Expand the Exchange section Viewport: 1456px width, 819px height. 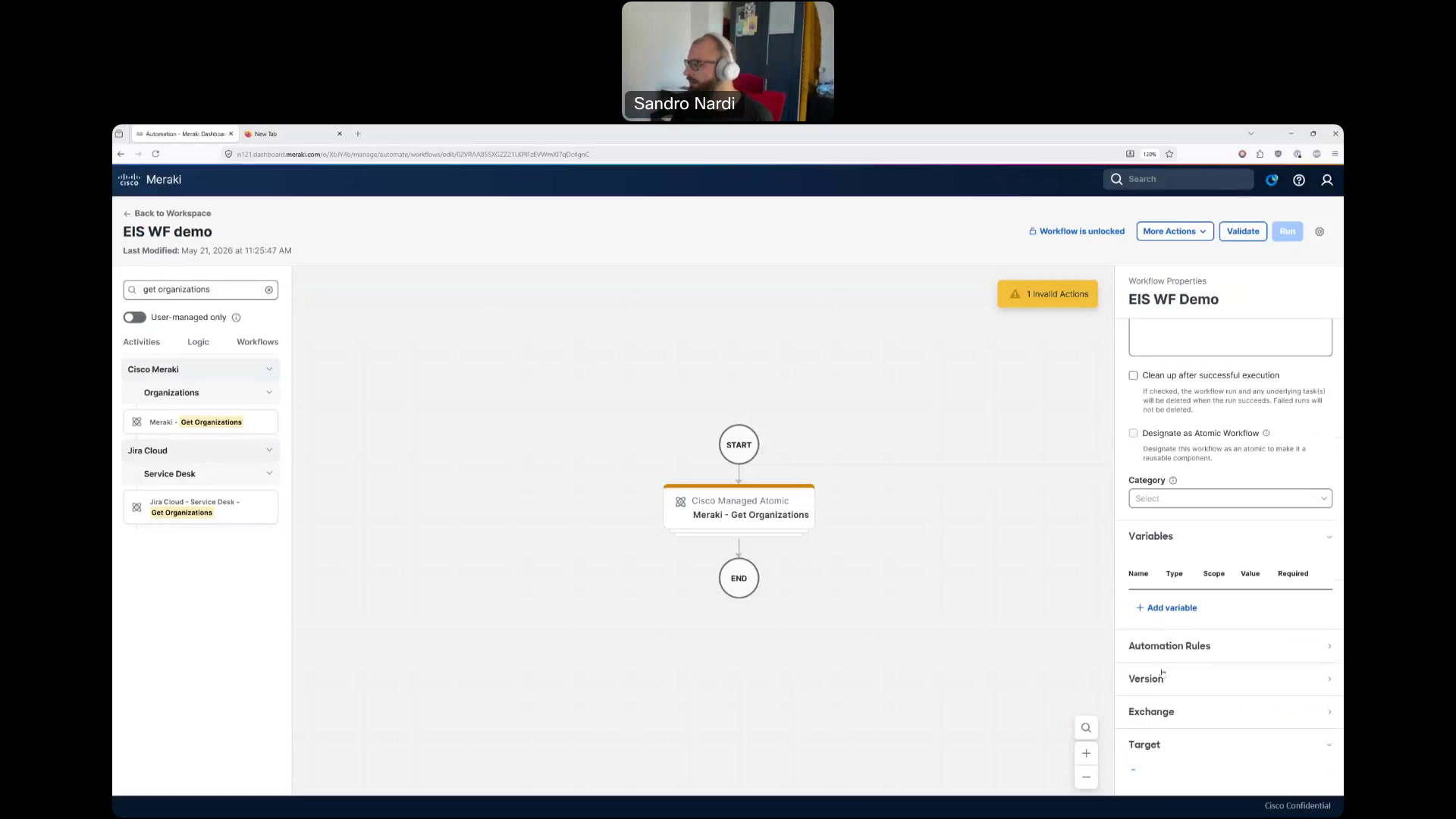[1230, 712]
